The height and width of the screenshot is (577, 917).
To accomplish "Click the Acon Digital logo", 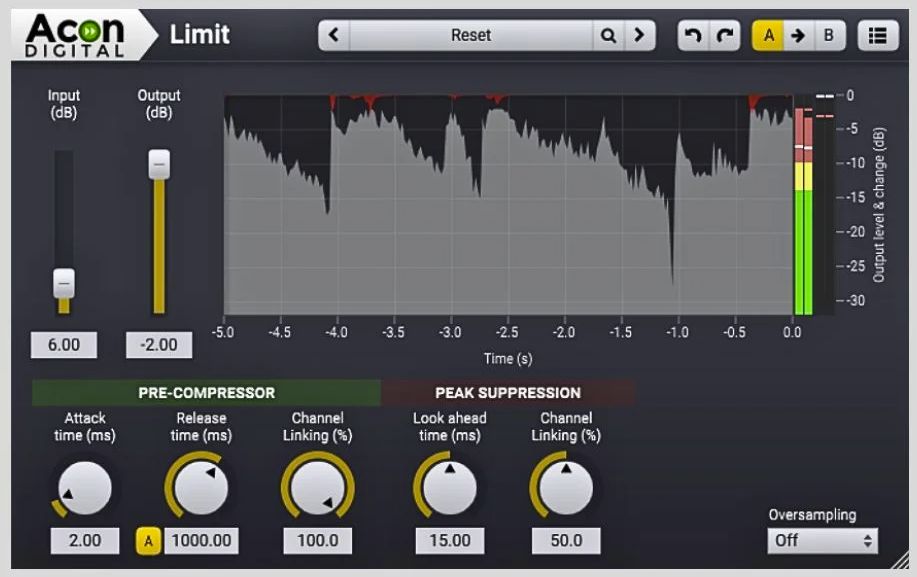I will pos(75,35).
